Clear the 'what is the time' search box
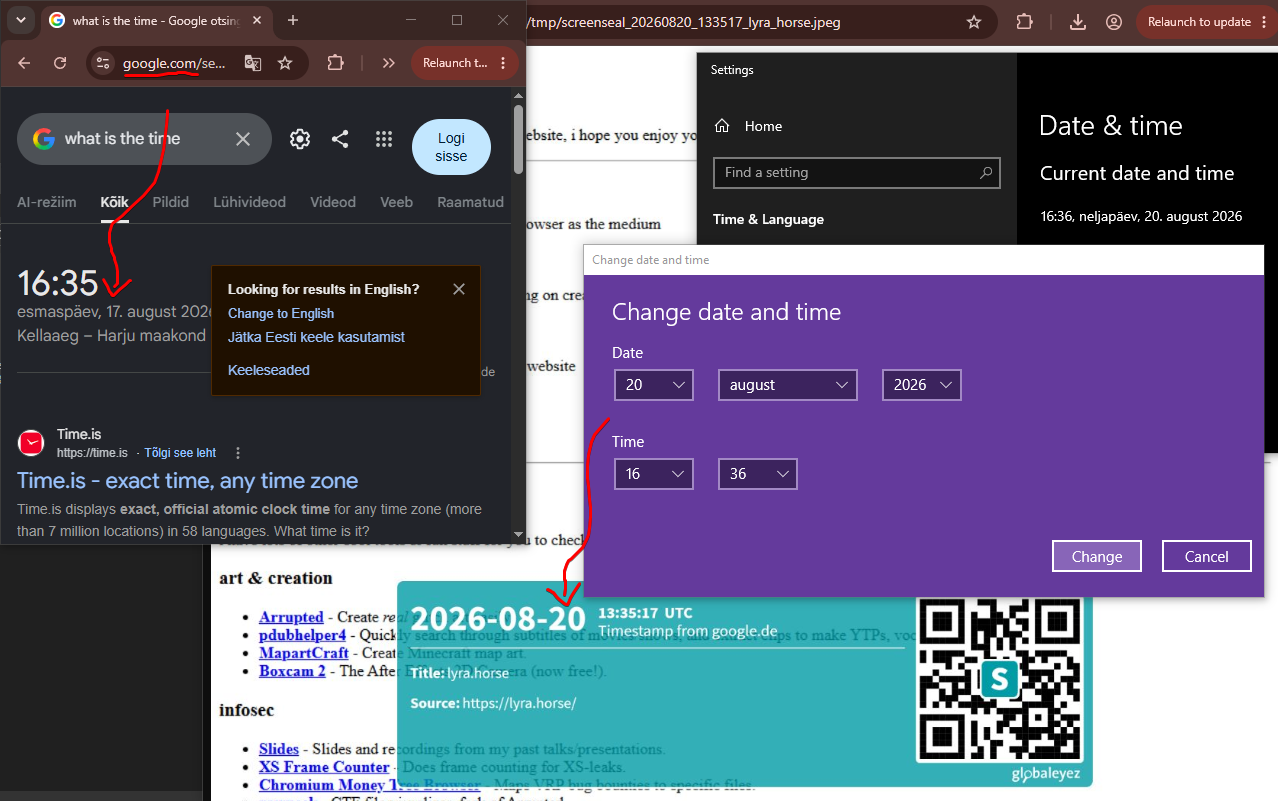The height and width of the screenshot is (801, 1278). point(243,139)
